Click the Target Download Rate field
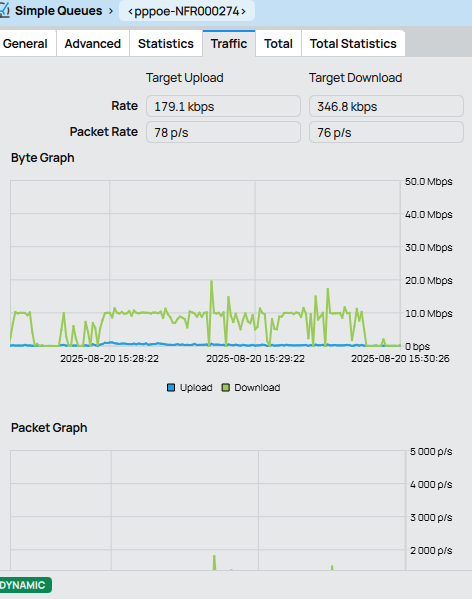The width and height of the screenshot is (472, 599). [x=386, y=106]
